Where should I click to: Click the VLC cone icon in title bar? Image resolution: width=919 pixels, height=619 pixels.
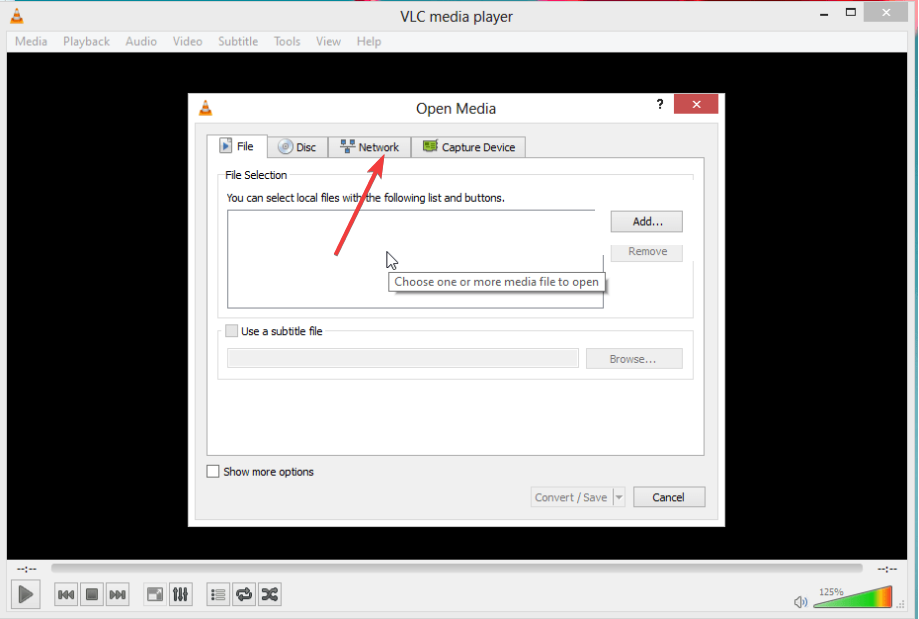point(17,16)
